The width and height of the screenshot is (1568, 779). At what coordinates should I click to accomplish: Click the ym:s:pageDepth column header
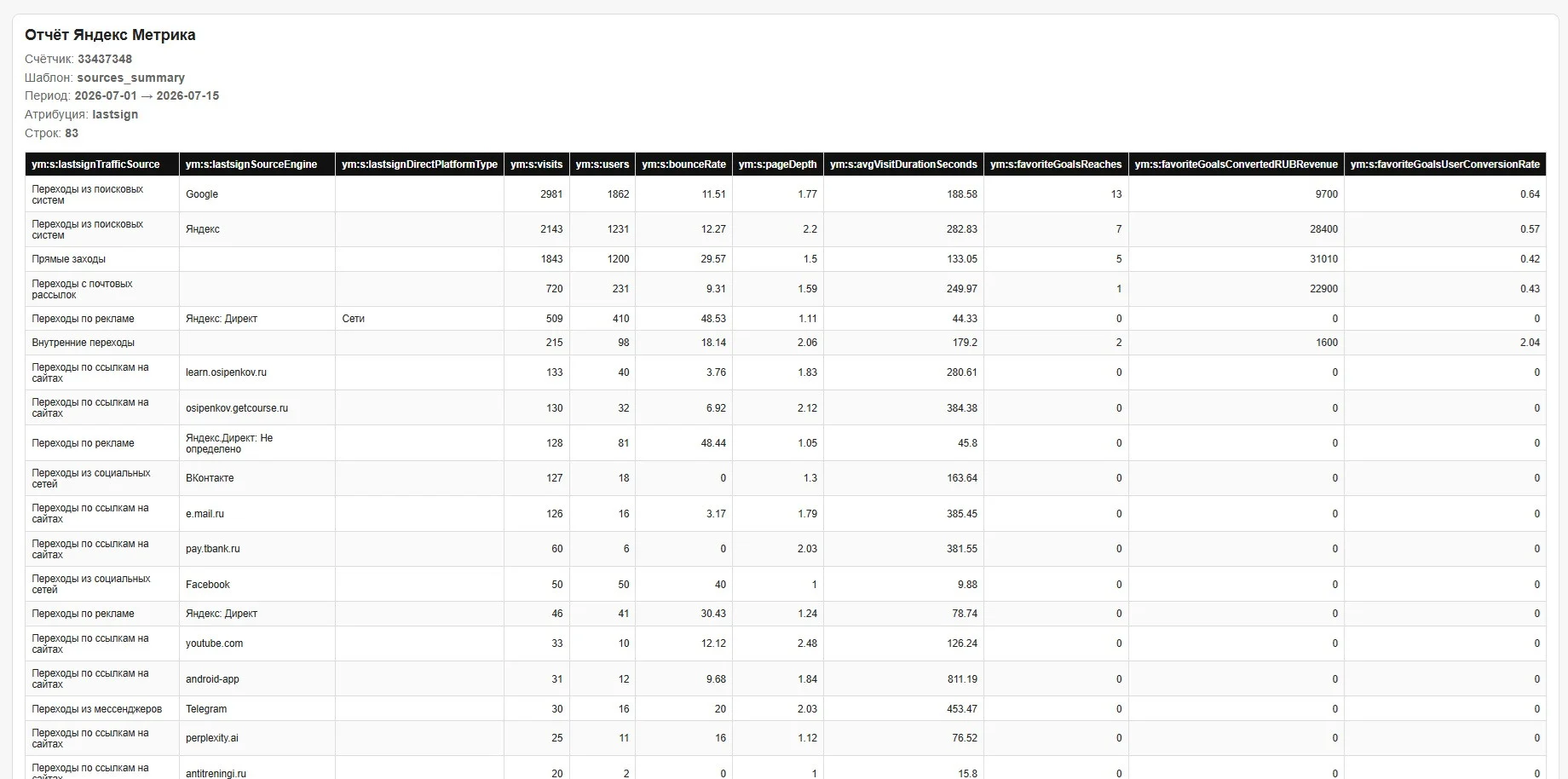pos(778,164)
